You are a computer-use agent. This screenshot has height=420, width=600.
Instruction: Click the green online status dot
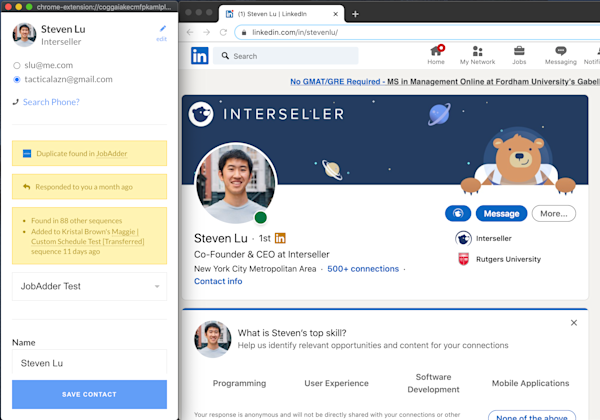tap(261, 218)
